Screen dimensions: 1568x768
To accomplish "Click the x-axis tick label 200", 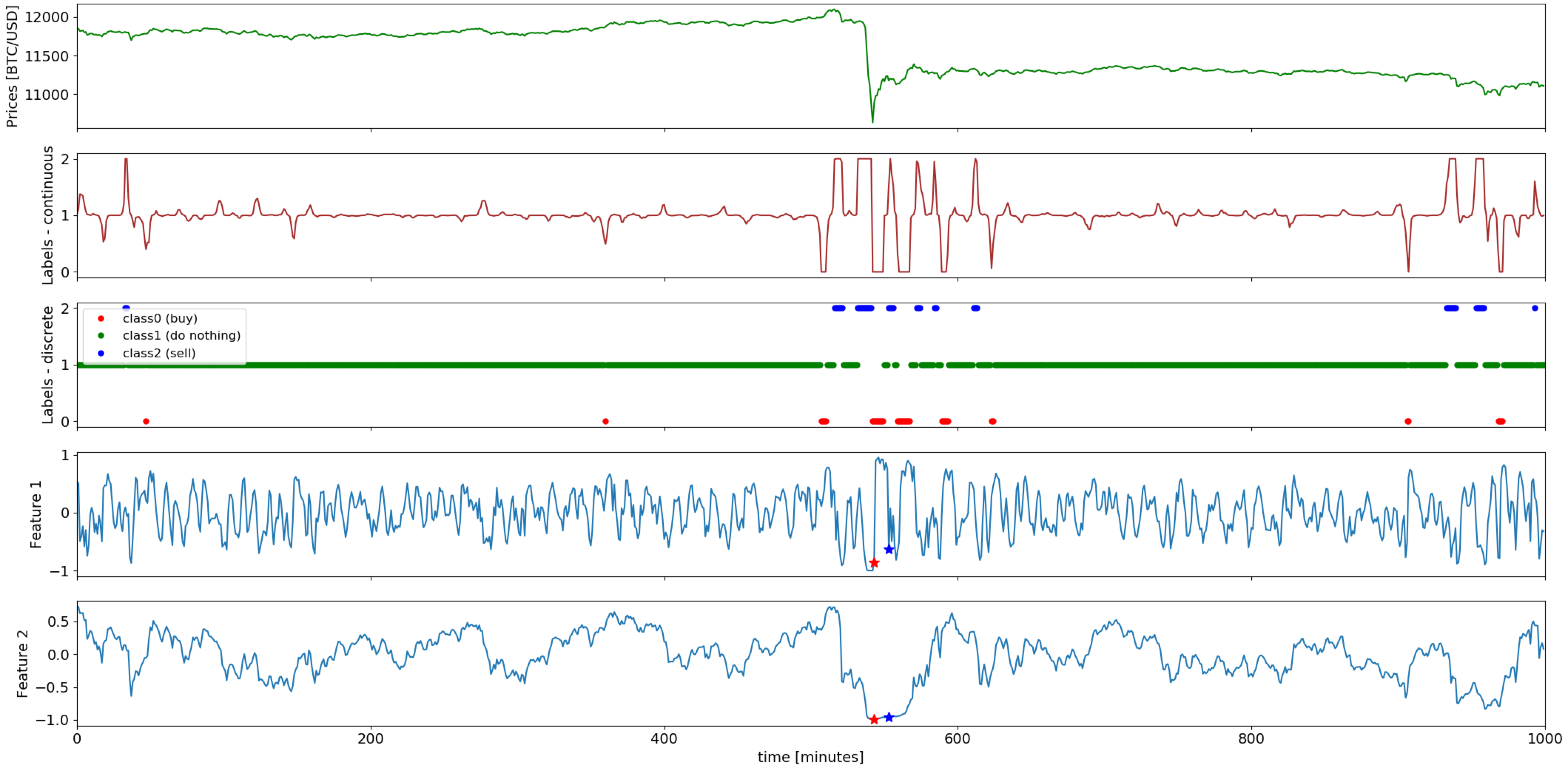I will 371,739.
